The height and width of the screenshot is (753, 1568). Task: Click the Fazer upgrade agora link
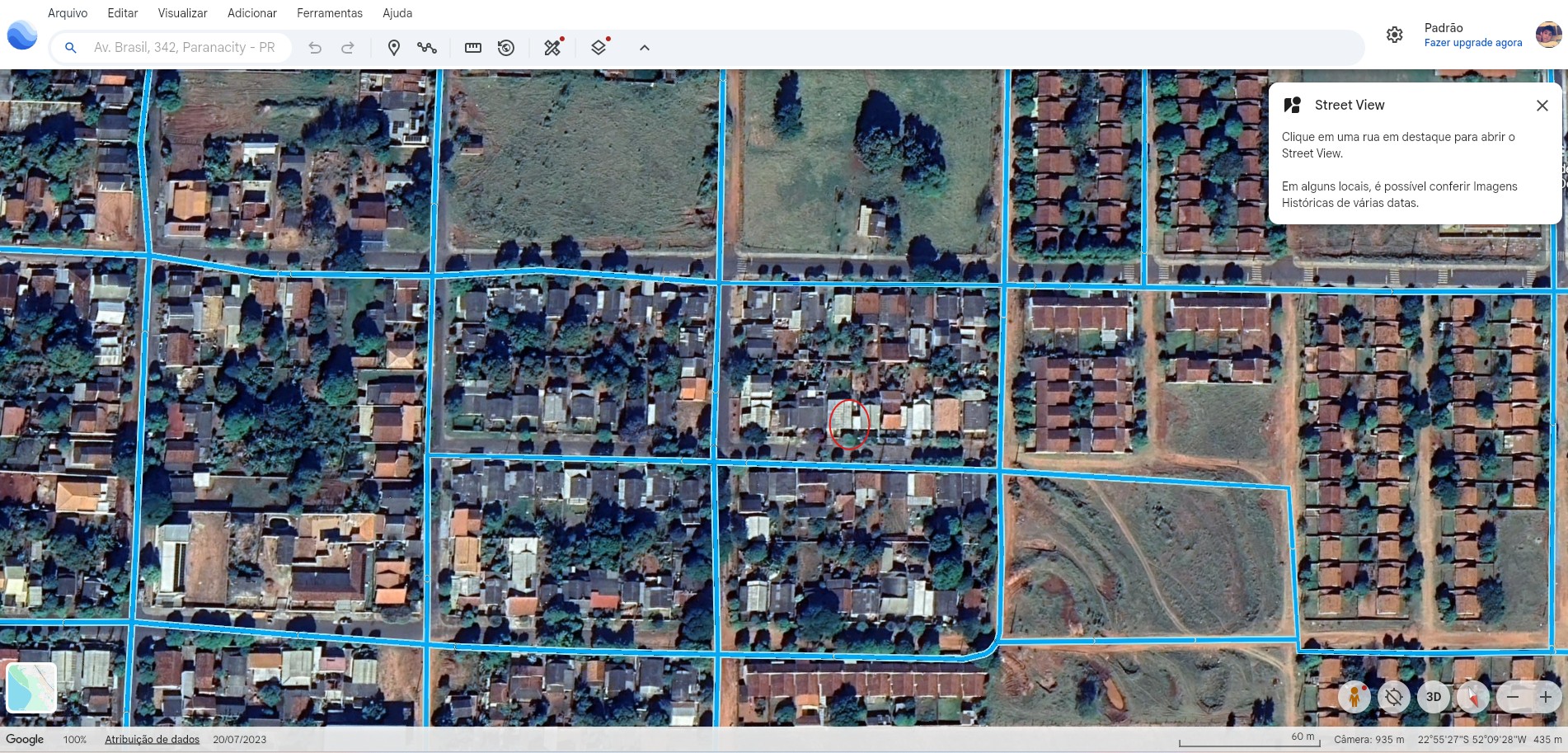point(1472,43)
